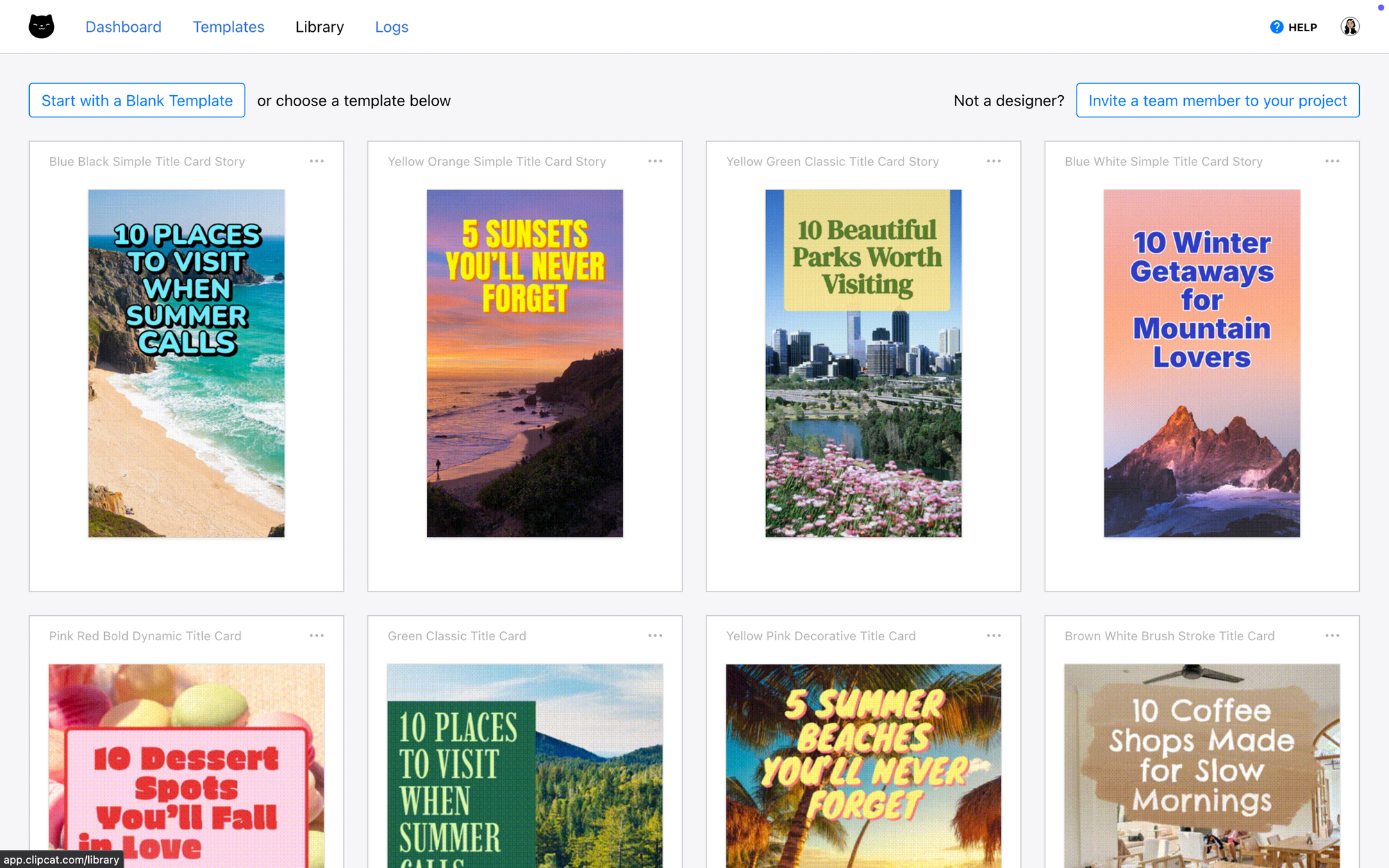Image resolution: width=1389 pixels, height=868 pixels.
Task: Open options menu on Yellow Green Classic Title Card Story
Action: coord(994,160)
